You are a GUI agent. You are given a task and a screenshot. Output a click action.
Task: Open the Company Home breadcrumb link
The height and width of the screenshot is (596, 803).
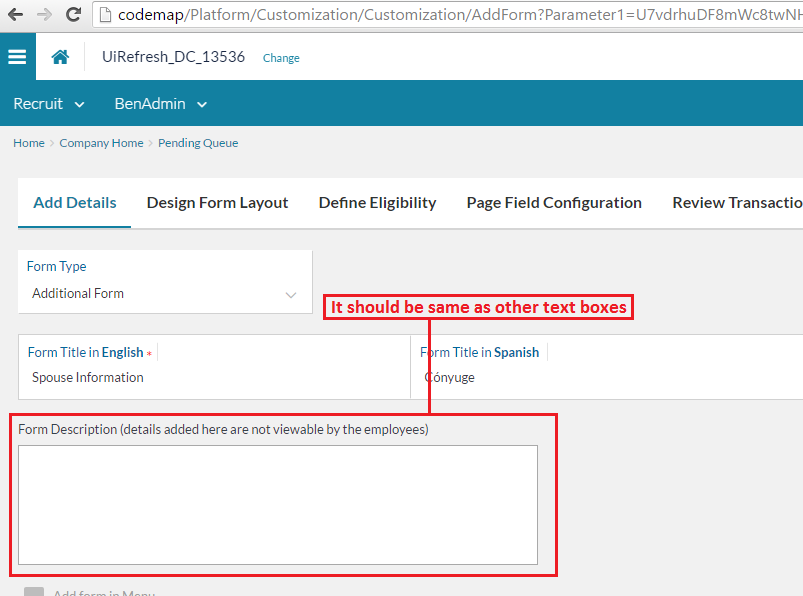[x=101, y=143]
